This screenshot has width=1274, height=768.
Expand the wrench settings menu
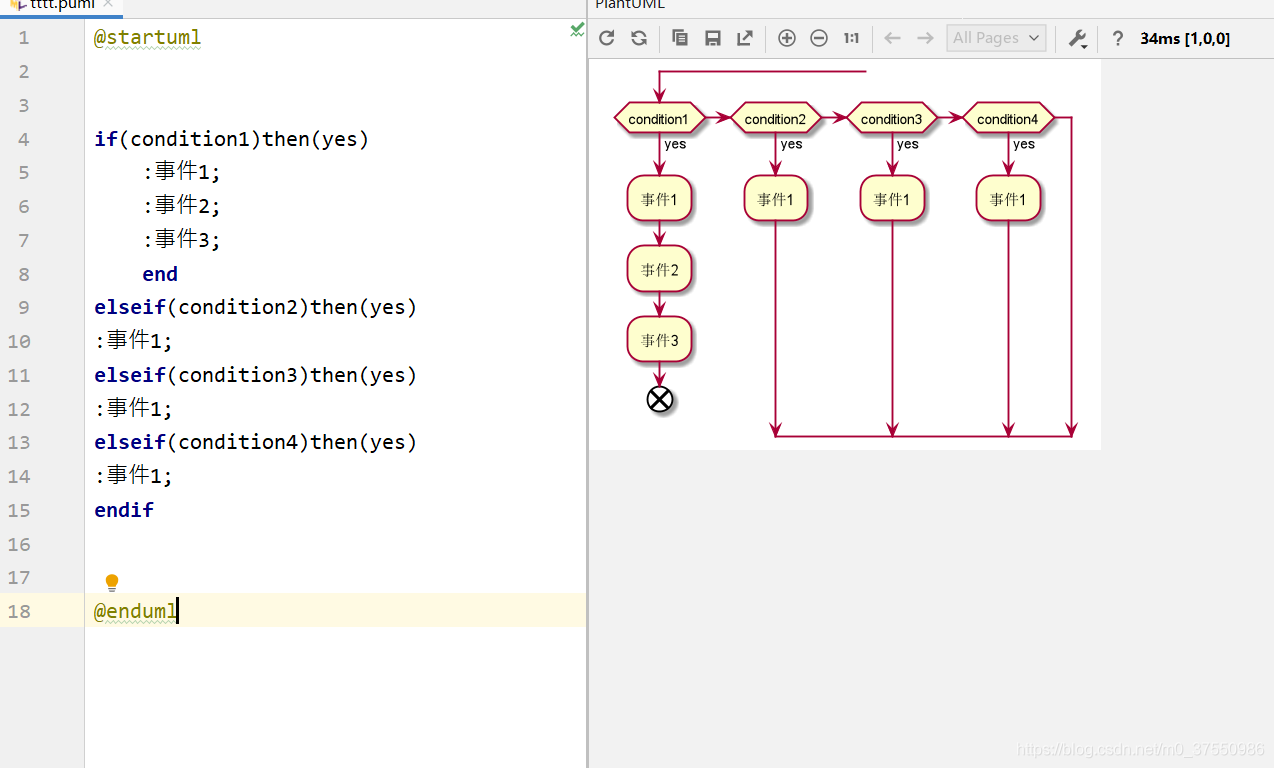(x=1077, y=38)
